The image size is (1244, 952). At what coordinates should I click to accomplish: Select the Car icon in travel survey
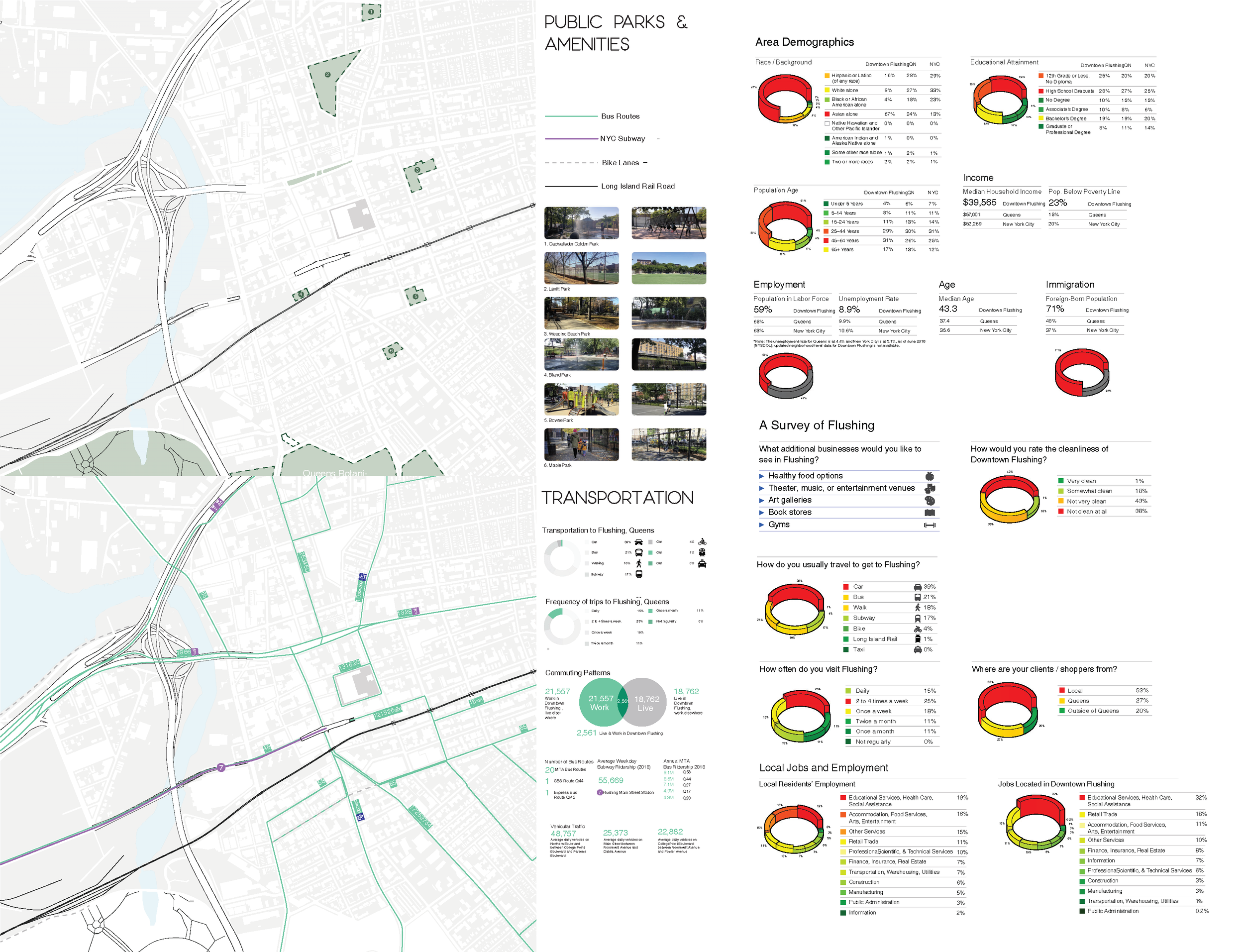pos(918,587)
